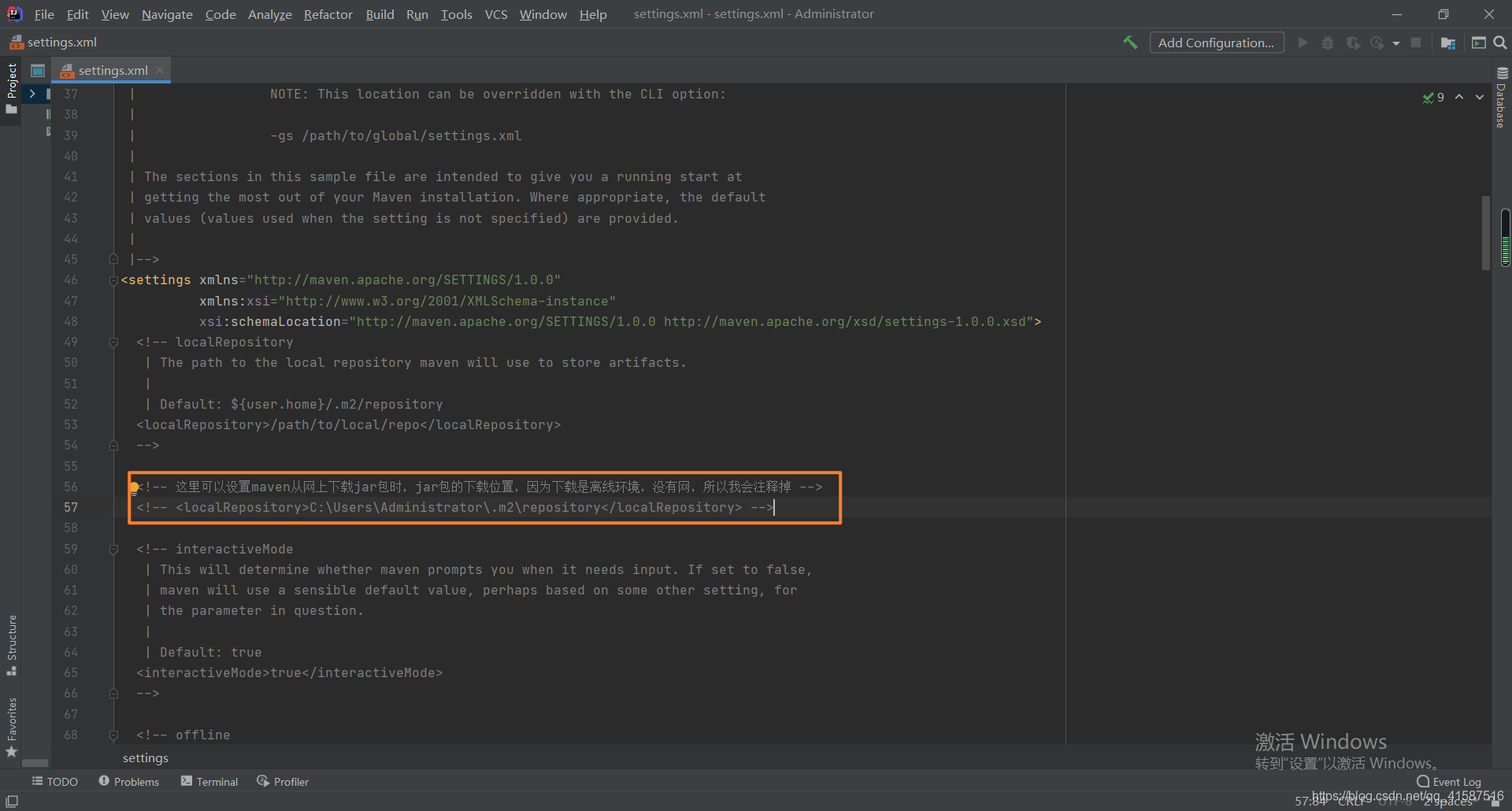Start the Debug session using bug icon
The image size is (1512, 811).
pyautogui.click(x=1328, y=42)
